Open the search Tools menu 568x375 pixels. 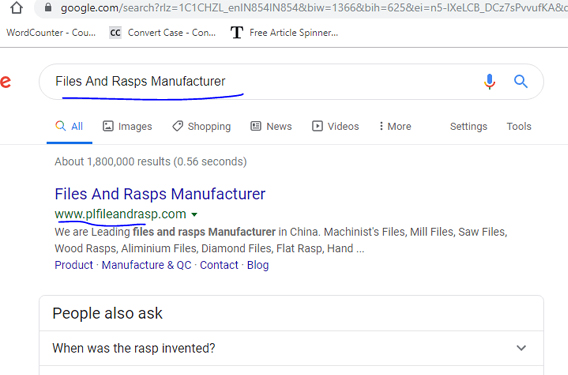coord(519,126)
